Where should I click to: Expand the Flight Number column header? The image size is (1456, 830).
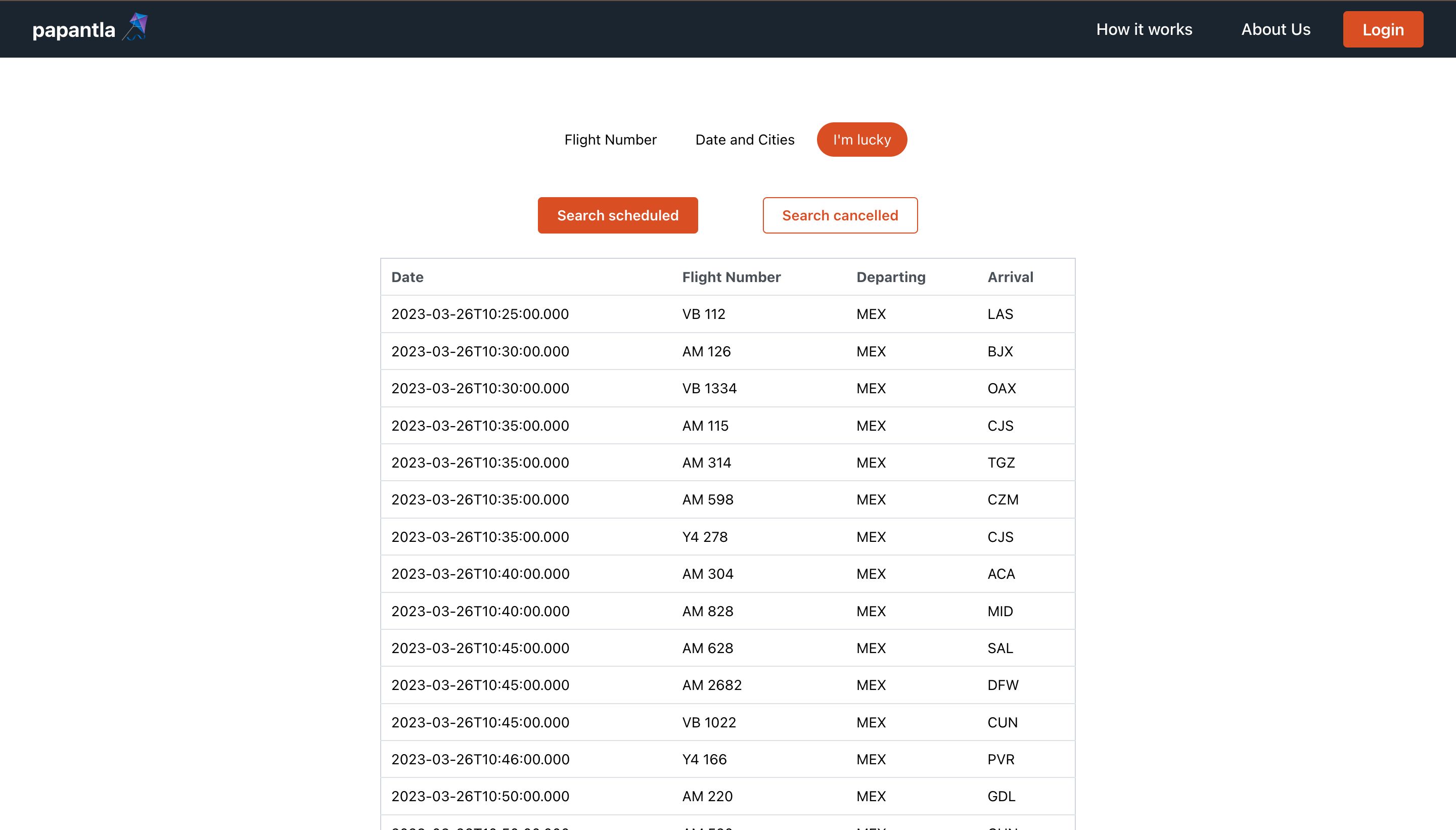click(x=731, y=277)
